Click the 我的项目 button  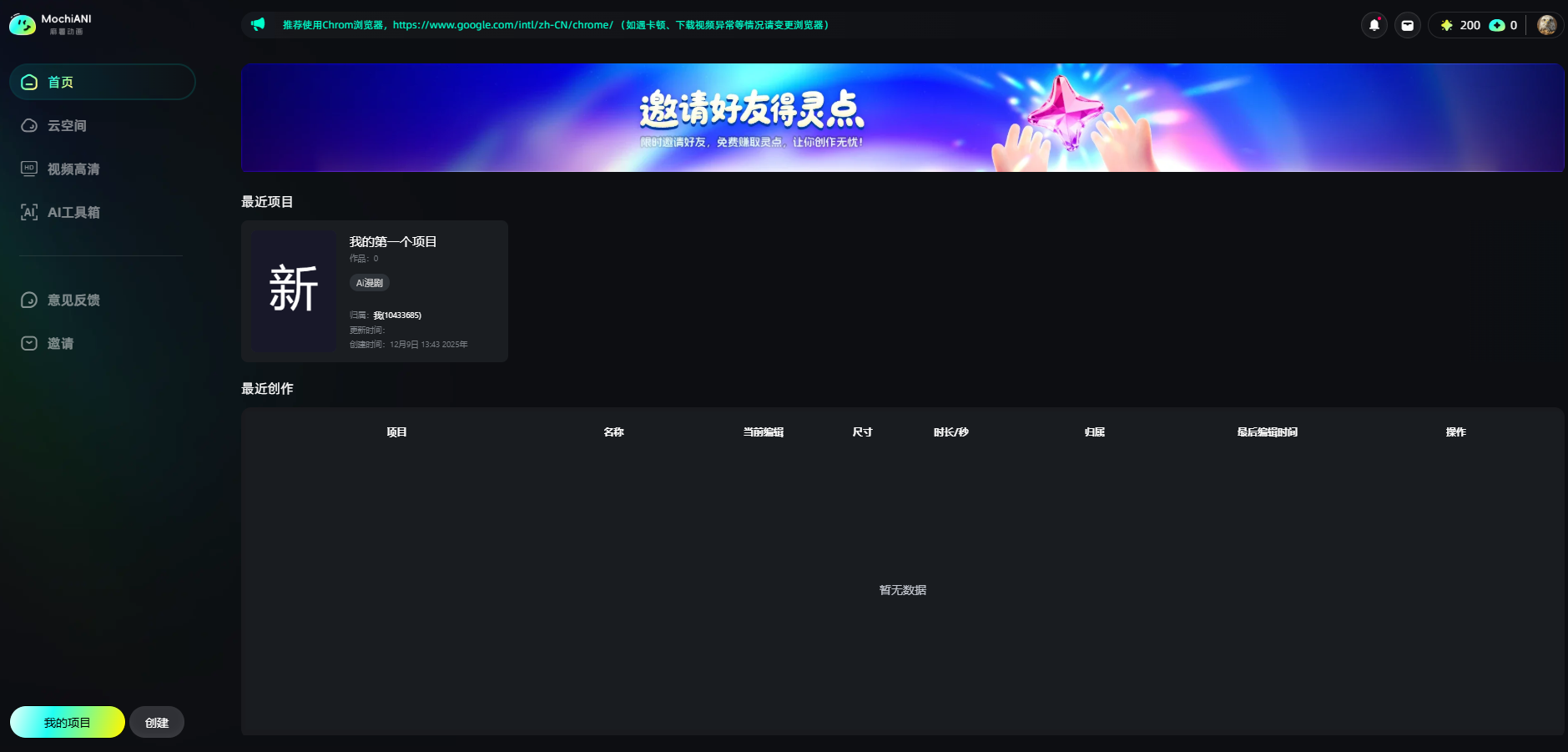click(67, 722)
